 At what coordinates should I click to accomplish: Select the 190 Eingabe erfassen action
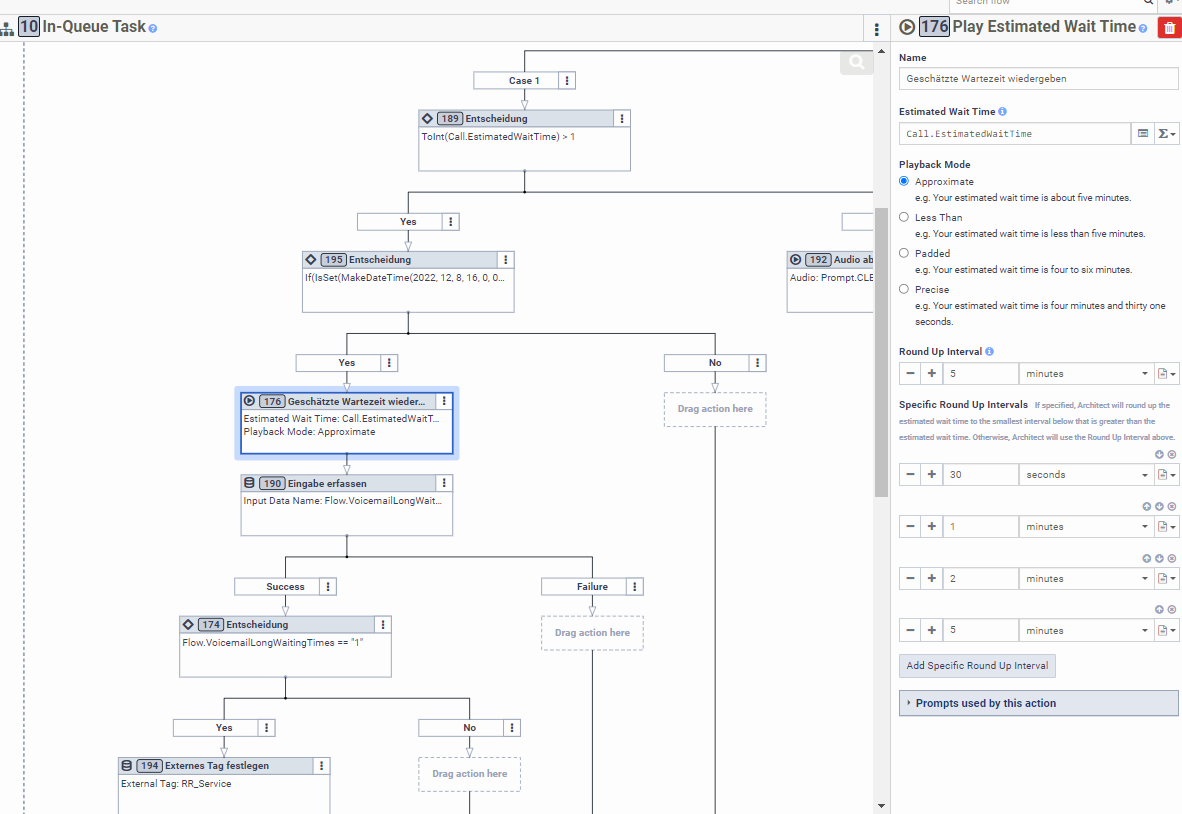[347, 505]
